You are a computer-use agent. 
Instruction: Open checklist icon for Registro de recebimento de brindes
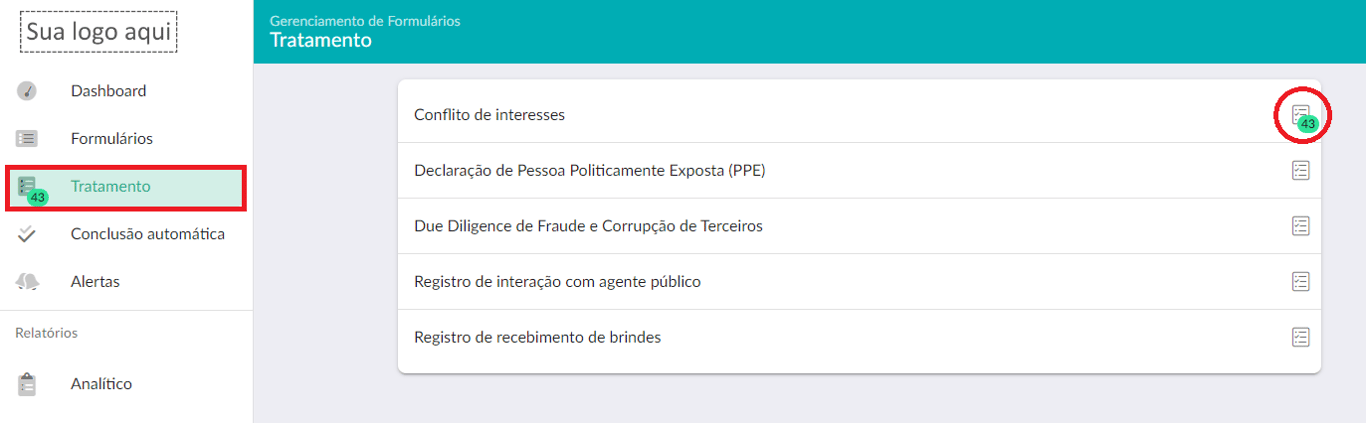1300,337
